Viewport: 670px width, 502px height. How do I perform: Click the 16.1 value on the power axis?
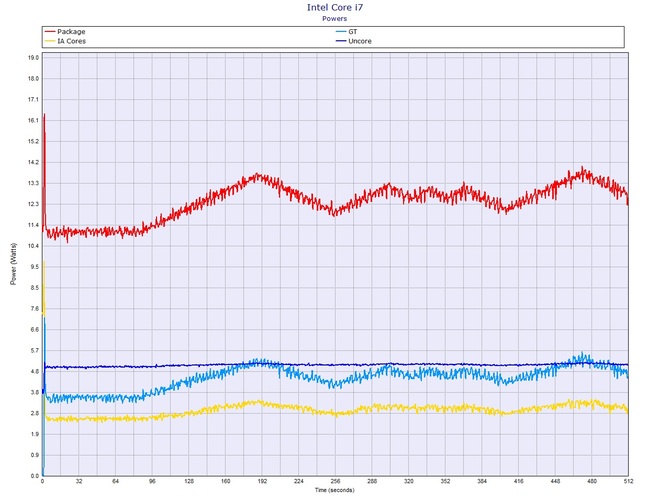coord(34,120)
